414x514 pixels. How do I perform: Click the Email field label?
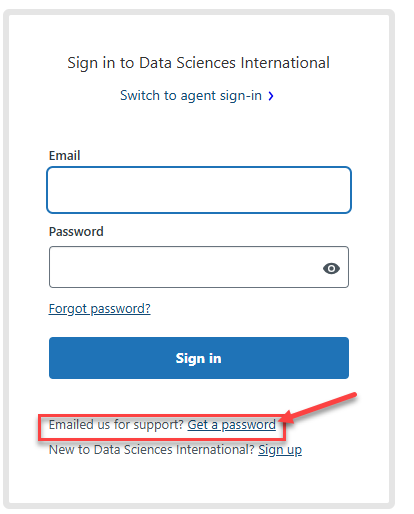[64, 156]
